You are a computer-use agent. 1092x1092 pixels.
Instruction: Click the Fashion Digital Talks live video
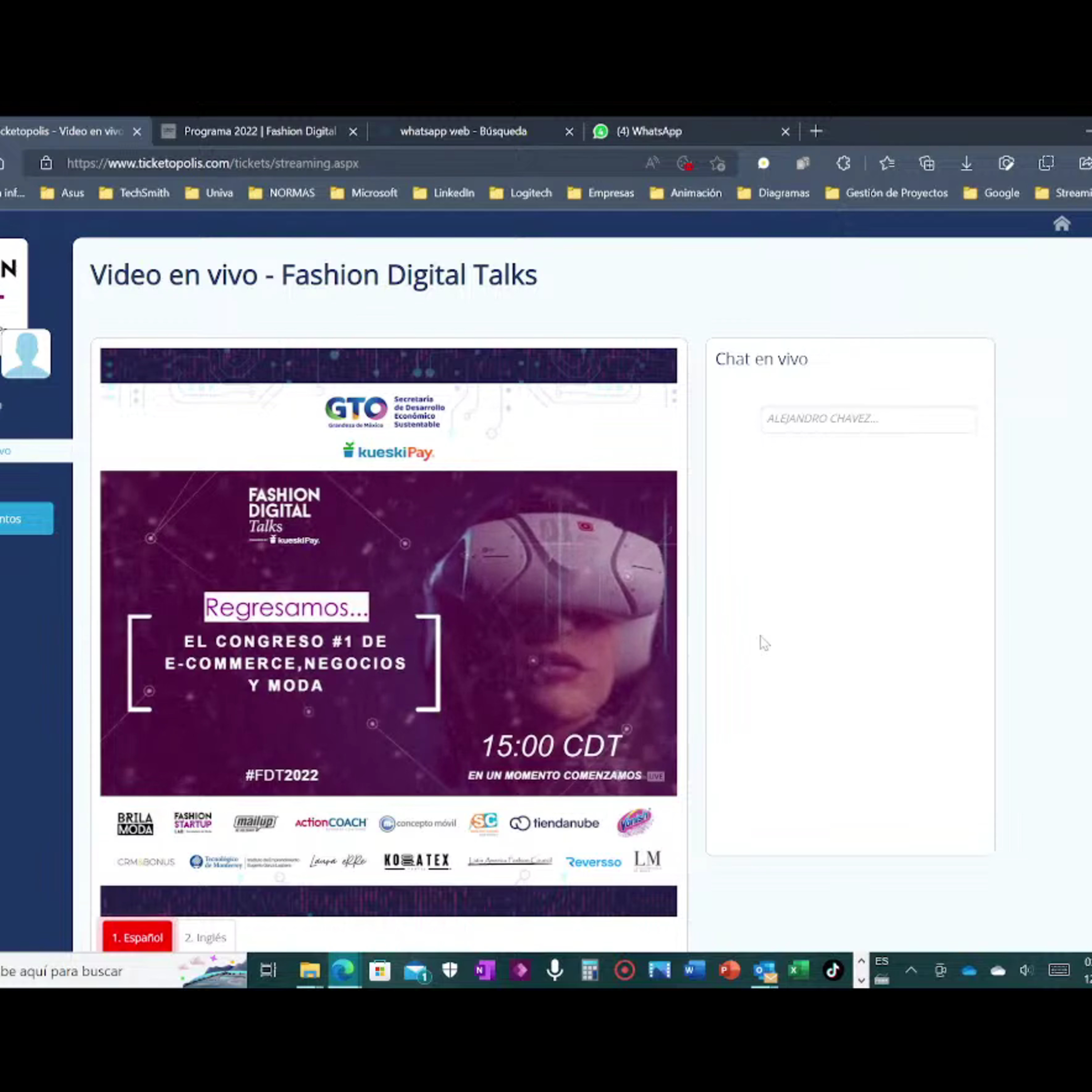[388, 632]
